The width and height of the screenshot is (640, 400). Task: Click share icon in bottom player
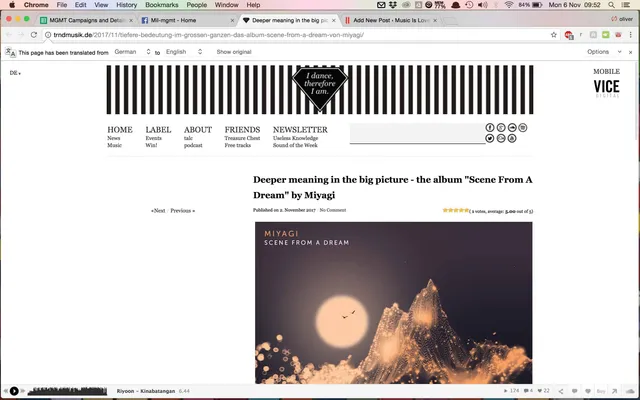(561, 391)
